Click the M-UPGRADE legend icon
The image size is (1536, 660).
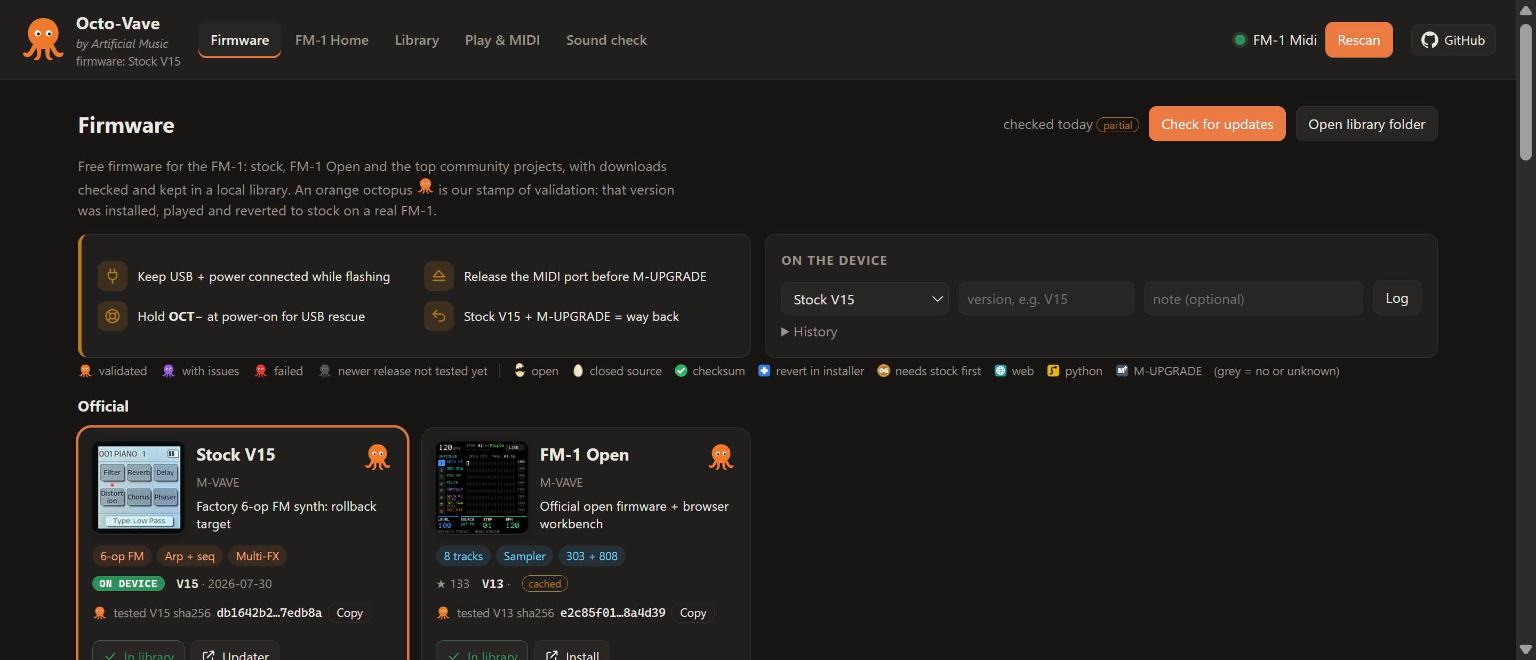pos(1122,371)
